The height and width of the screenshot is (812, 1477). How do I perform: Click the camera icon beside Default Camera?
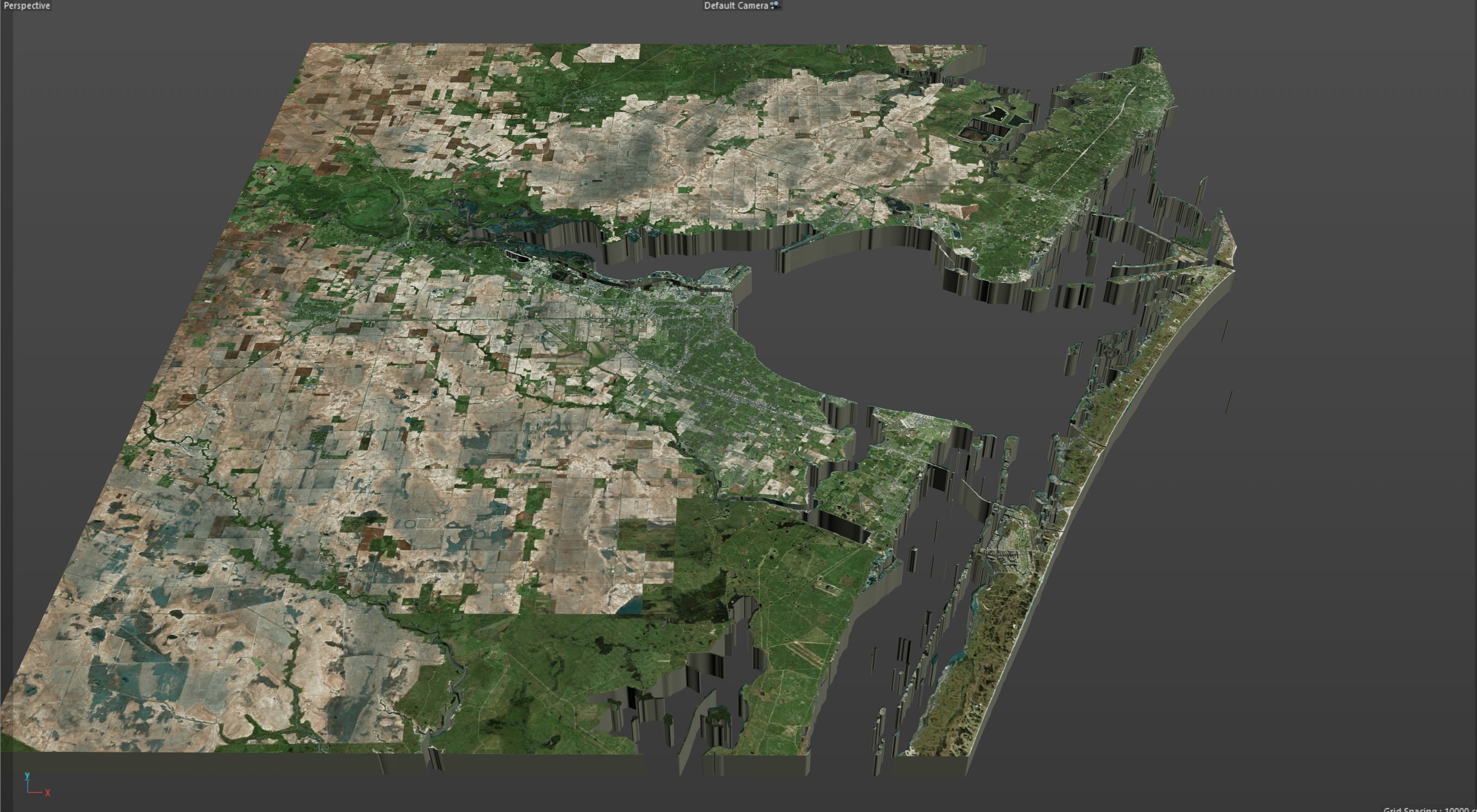pos(775,5)
